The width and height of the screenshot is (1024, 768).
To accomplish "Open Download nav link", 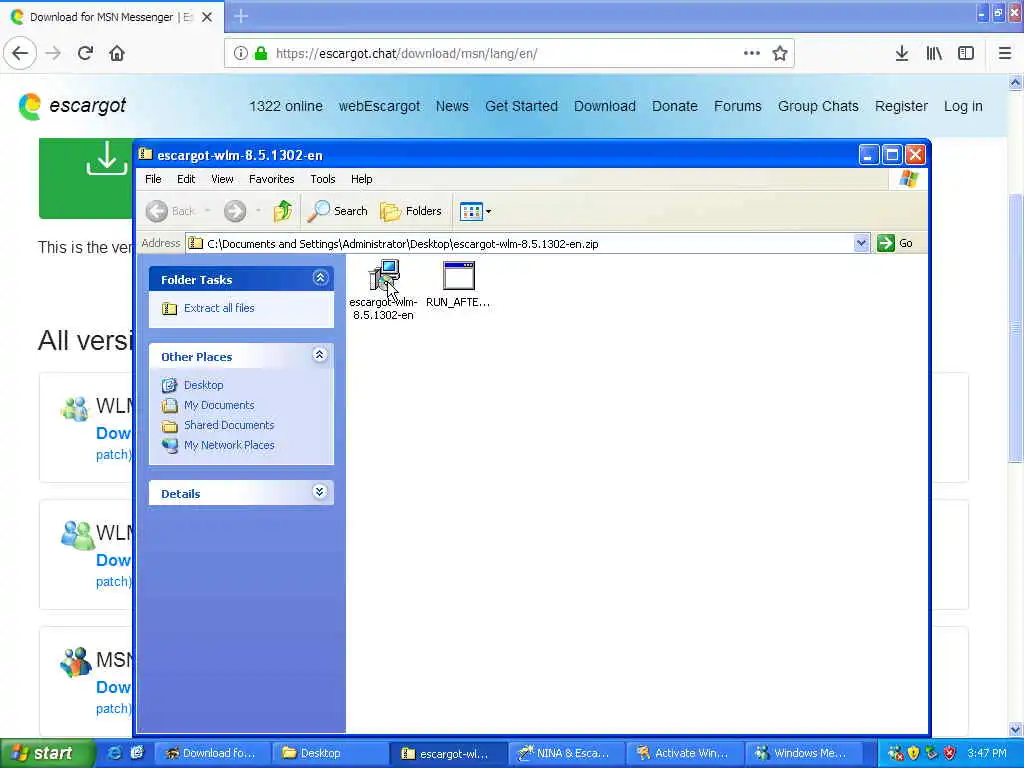I will 605,106.
